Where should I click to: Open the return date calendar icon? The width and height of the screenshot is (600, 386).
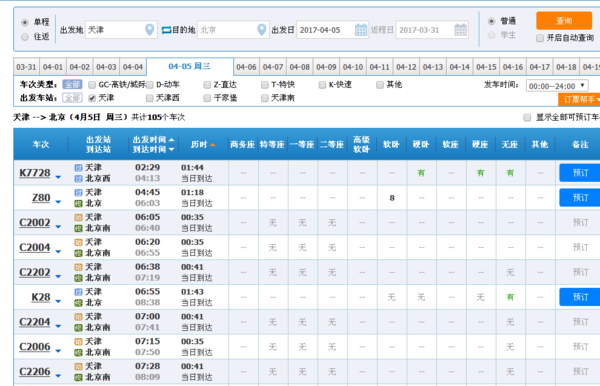(460, 29)
